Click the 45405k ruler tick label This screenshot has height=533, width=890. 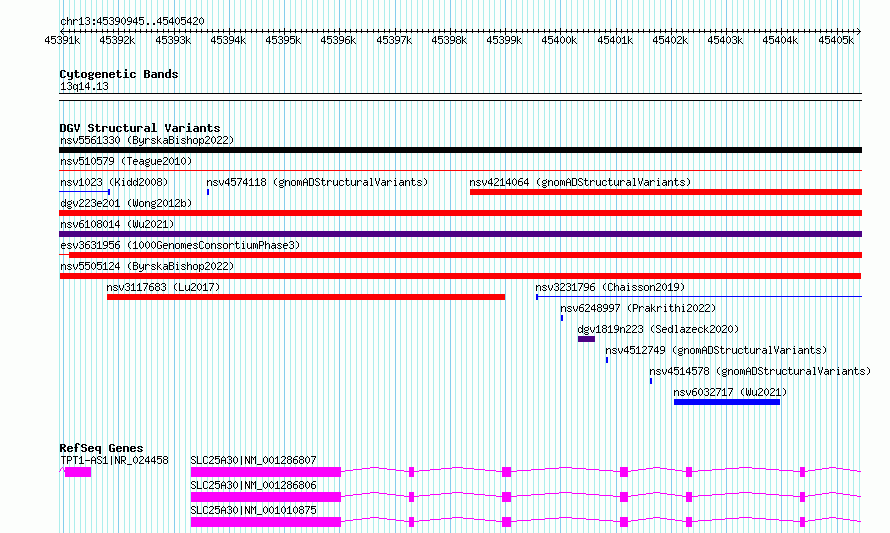[x=836, y=40]
